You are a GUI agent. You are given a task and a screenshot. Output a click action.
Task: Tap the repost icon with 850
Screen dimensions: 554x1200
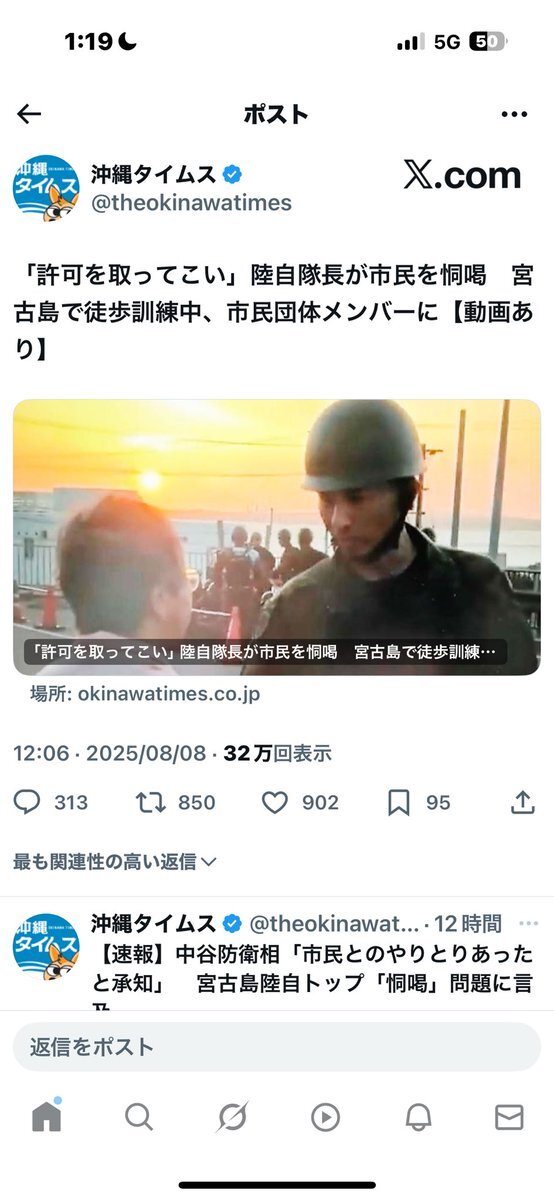point(149,802)
